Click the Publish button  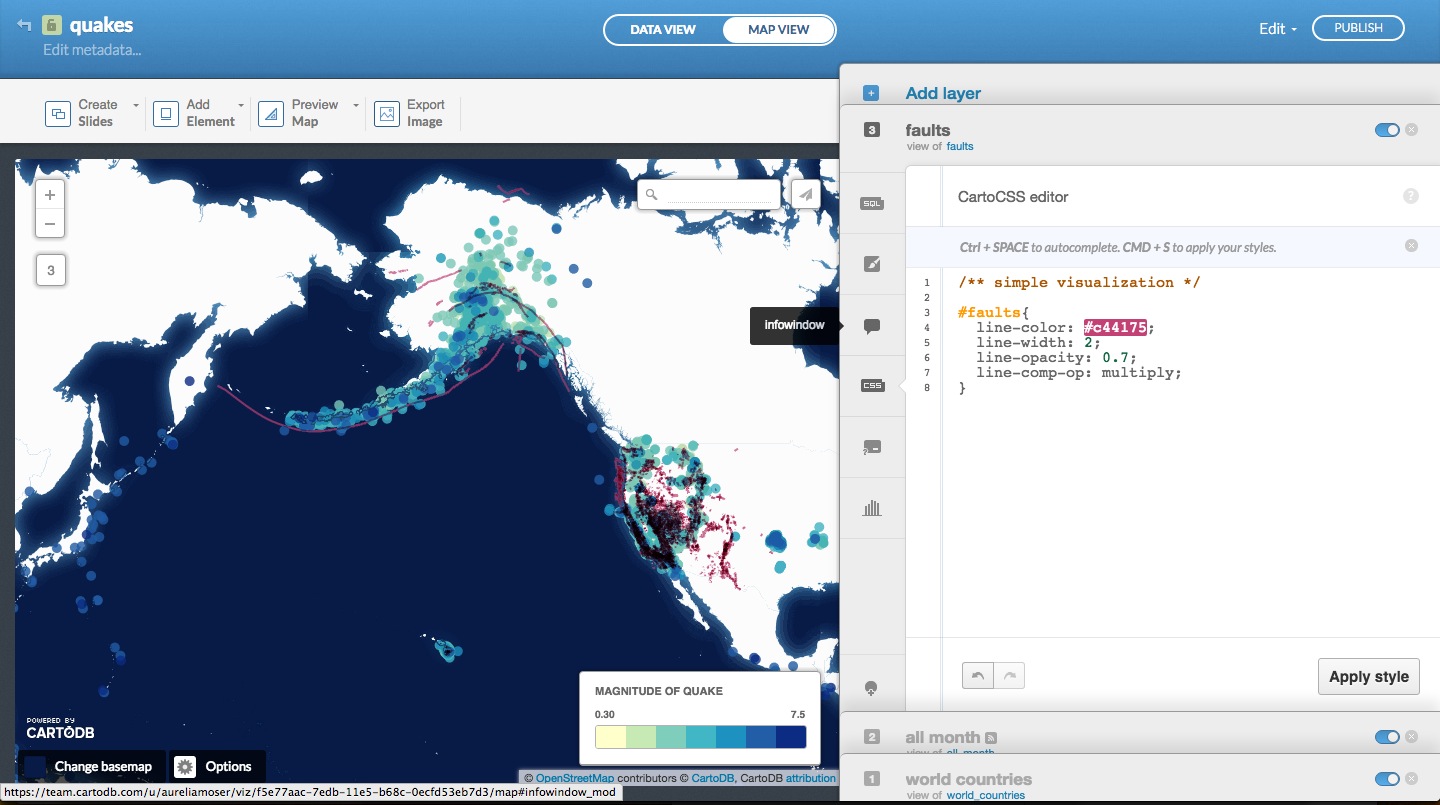click(1358, 28)
